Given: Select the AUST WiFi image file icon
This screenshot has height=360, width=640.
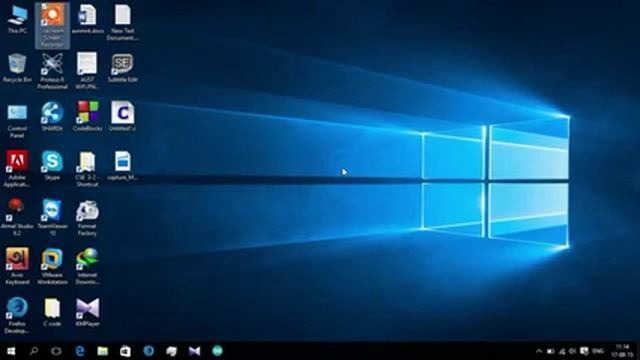Looking at the screenshot, I should 87,71.
